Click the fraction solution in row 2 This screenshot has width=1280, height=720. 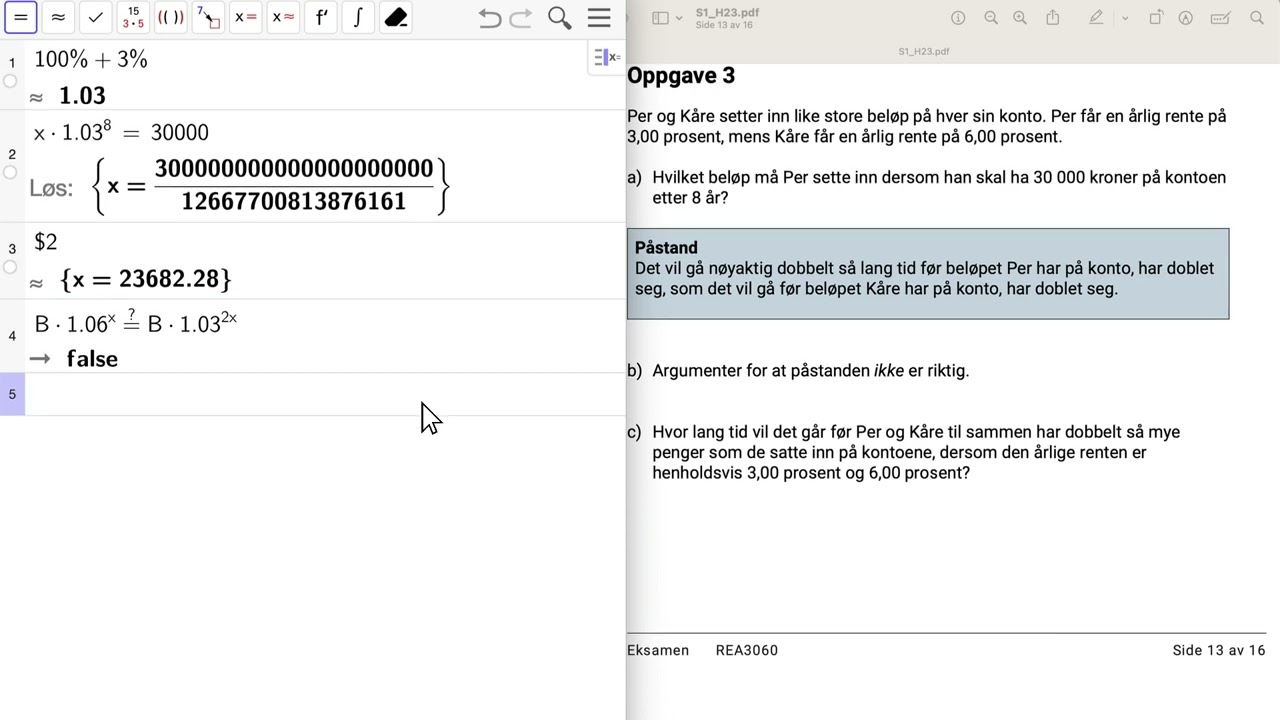[270, 185]
